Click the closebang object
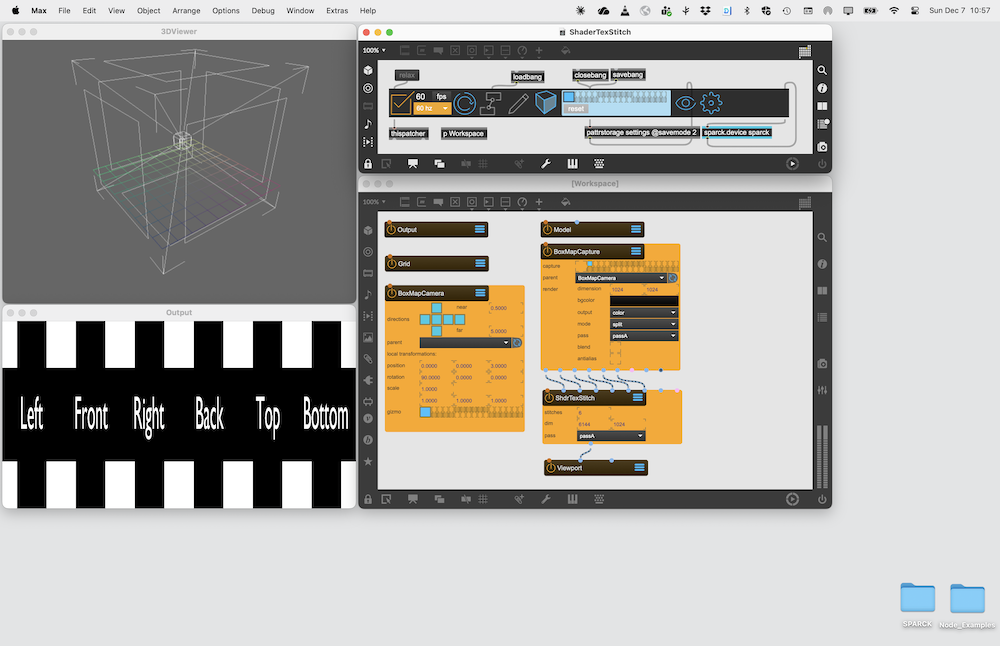This screenshot has height=646, width=1000. tap(590, 75)
